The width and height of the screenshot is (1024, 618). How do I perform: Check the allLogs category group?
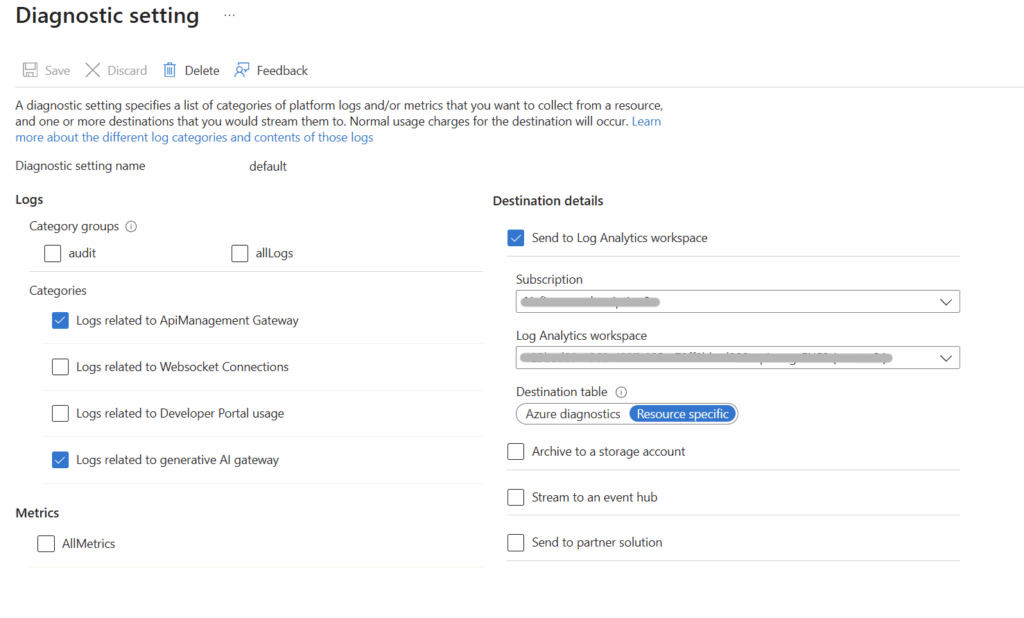point(240,253)
